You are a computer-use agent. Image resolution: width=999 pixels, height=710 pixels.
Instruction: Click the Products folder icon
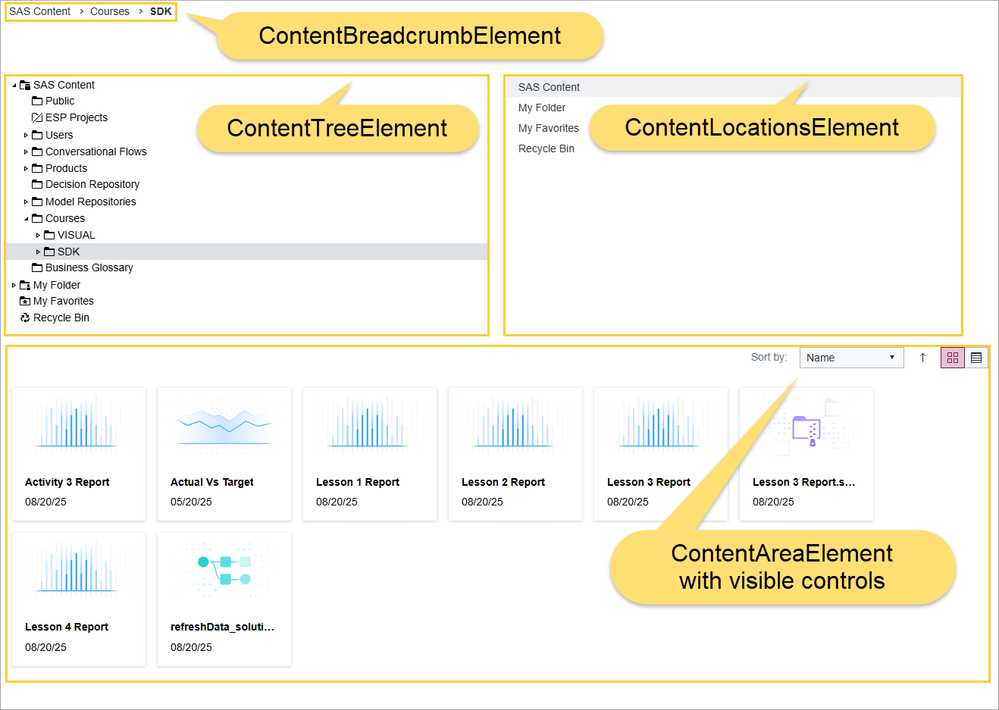pyautogui.click(x=37, y=168)
